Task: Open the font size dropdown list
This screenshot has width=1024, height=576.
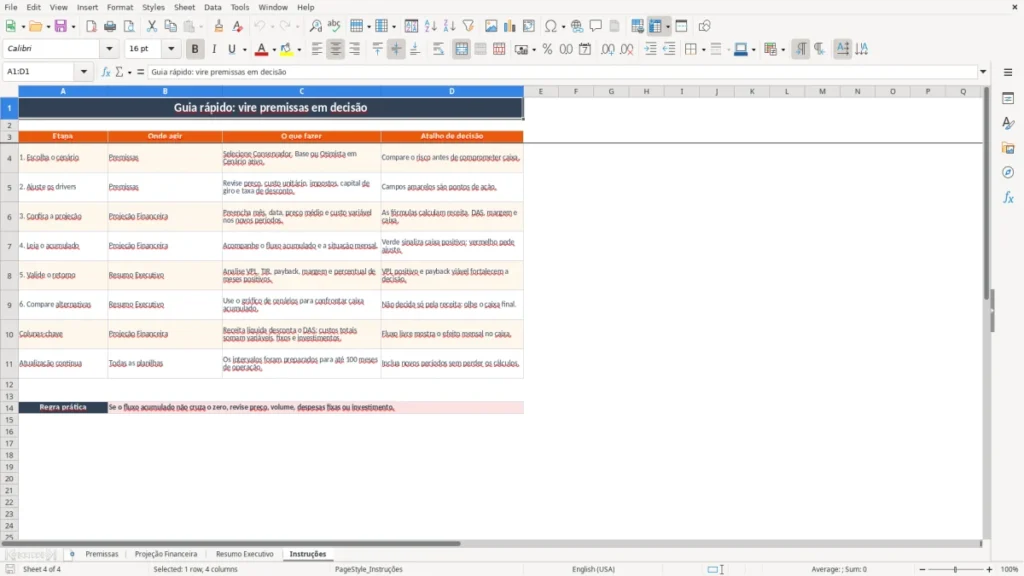Action: tap(171, 48)
